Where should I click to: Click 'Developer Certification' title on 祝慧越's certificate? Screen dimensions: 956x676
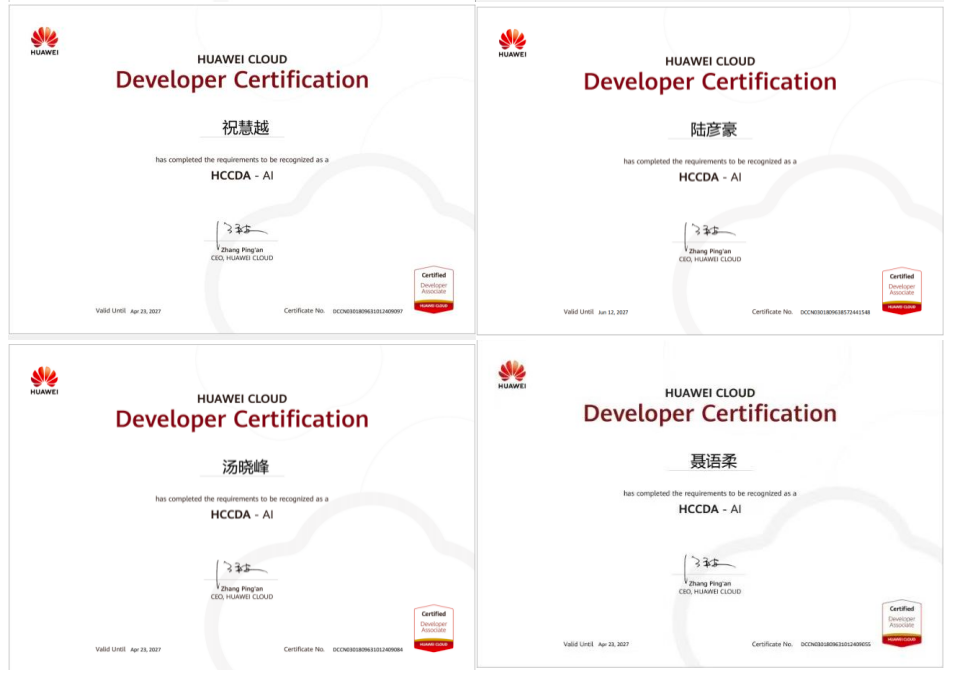(242, 80)
